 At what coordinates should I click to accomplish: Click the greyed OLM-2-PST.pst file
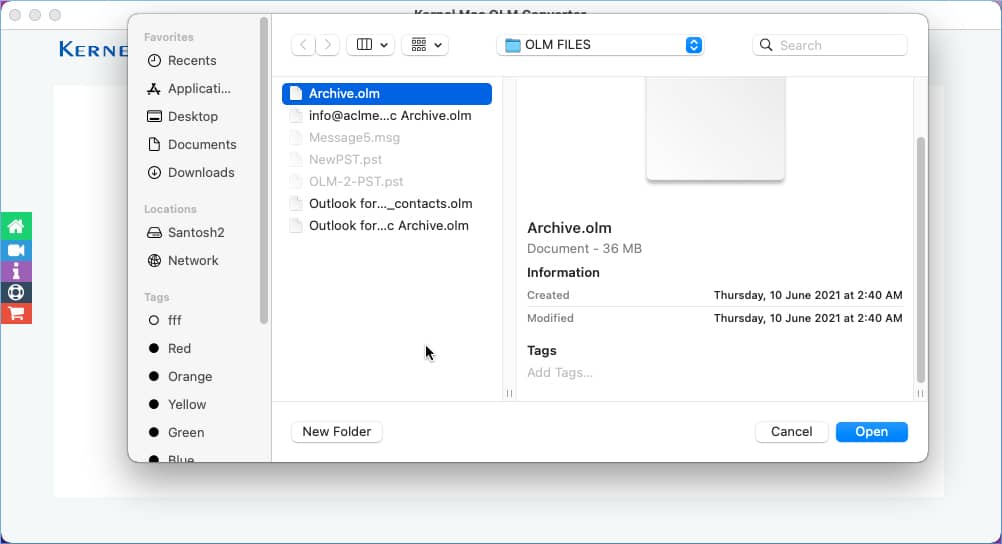(387, 182)
